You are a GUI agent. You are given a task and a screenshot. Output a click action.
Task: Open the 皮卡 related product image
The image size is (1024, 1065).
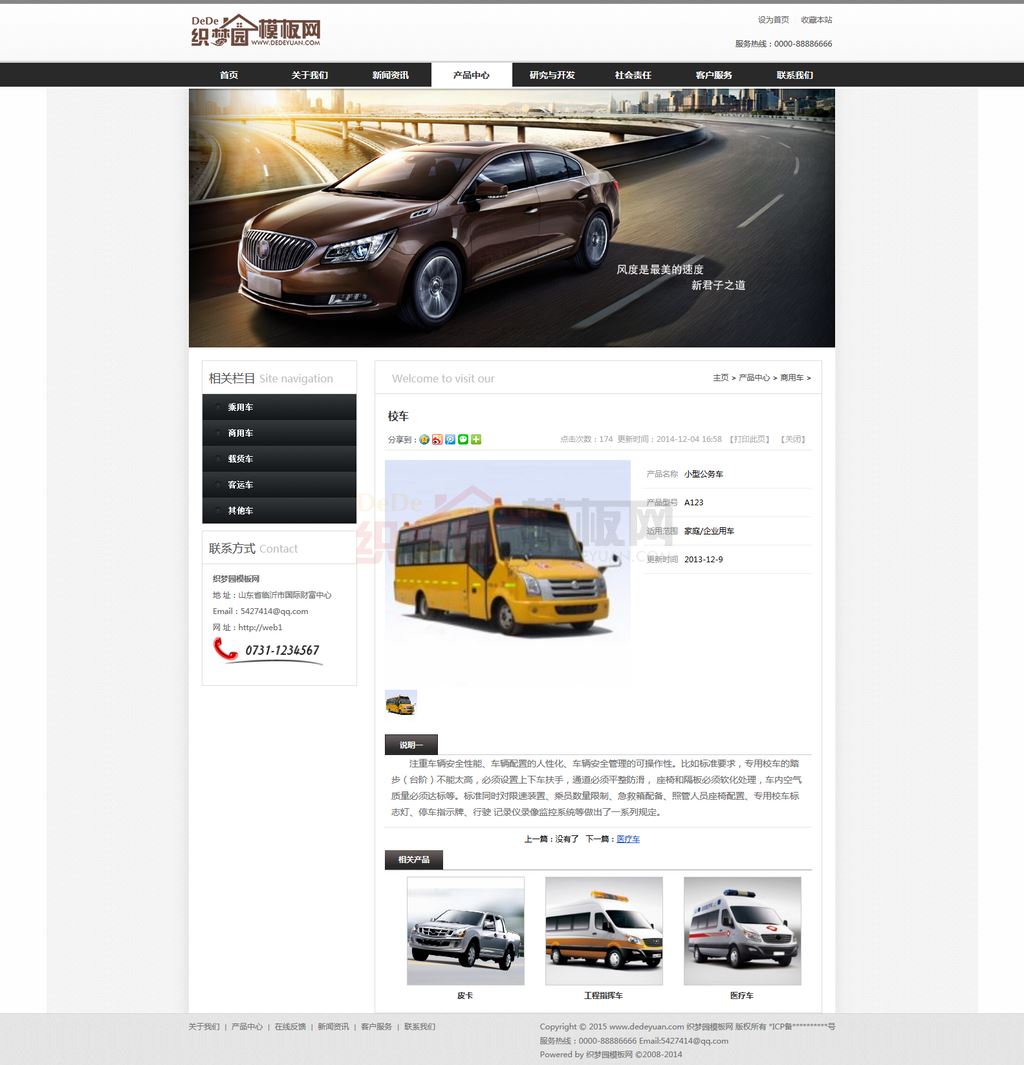pyautogui.click(x=465, y=931)
